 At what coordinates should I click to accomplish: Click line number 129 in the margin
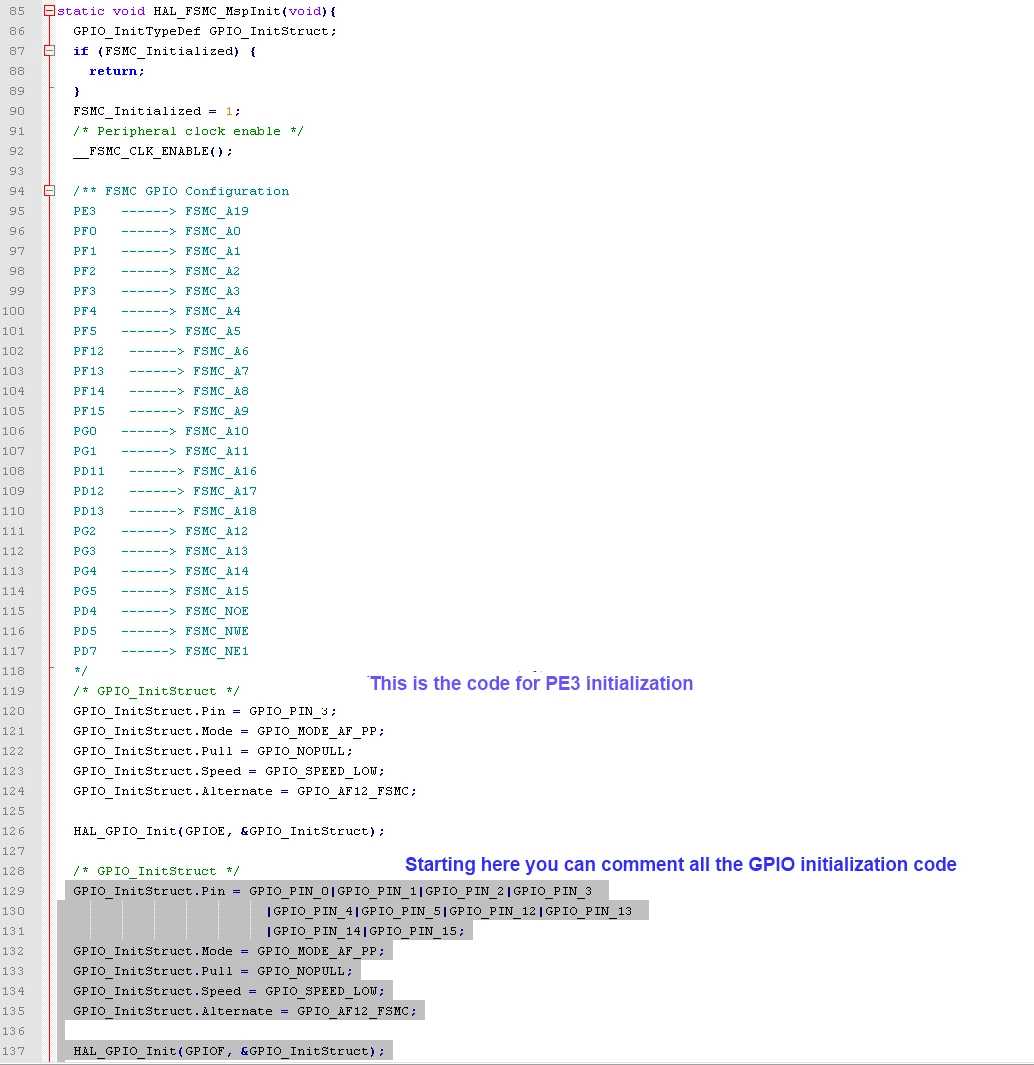[14, 891]
